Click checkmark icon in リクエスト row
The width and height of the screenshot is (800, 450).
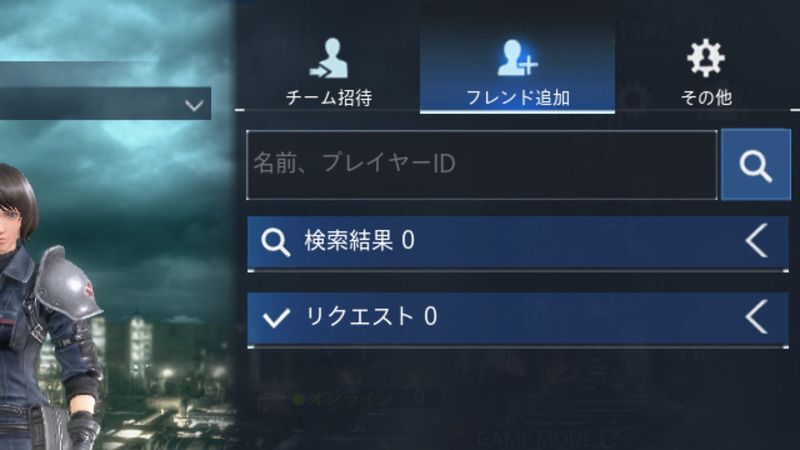(276, 317)
